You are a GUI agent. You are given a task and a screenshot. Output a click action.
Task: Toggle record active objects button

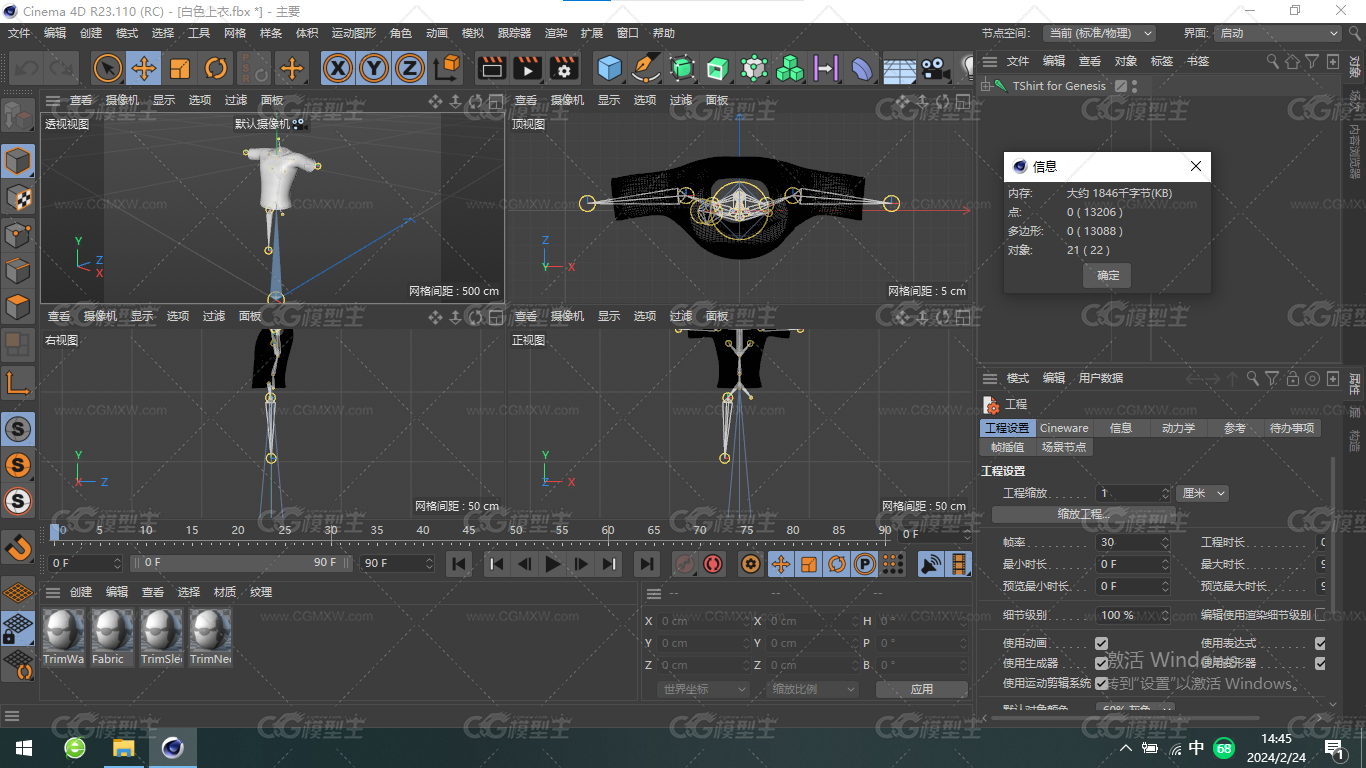tap(685, 564)
